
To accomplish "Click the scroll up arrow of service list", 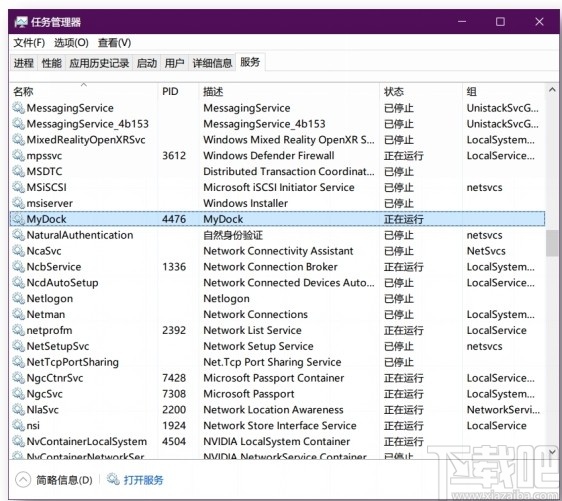I will point(552,90).
